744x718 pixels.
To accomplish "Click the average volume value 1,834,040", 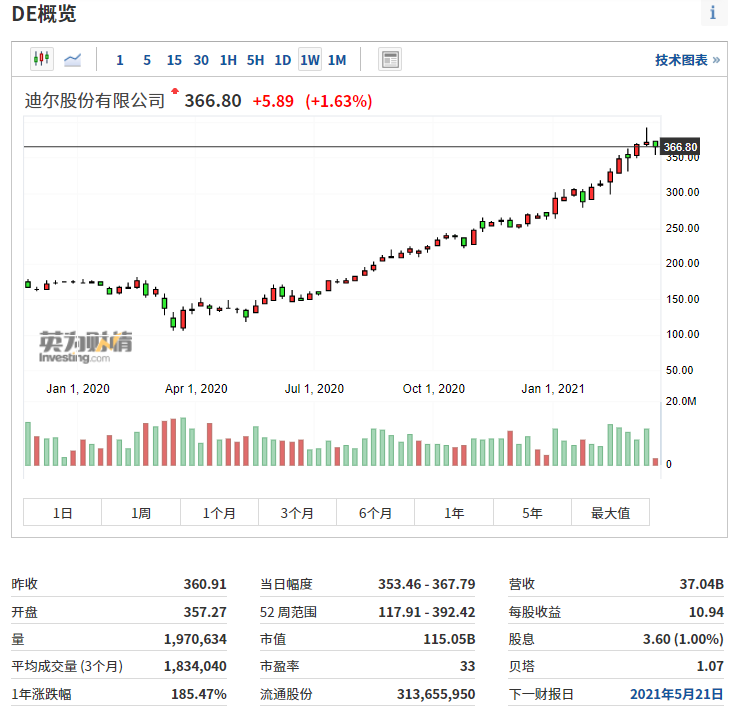I will pos(195,666).
